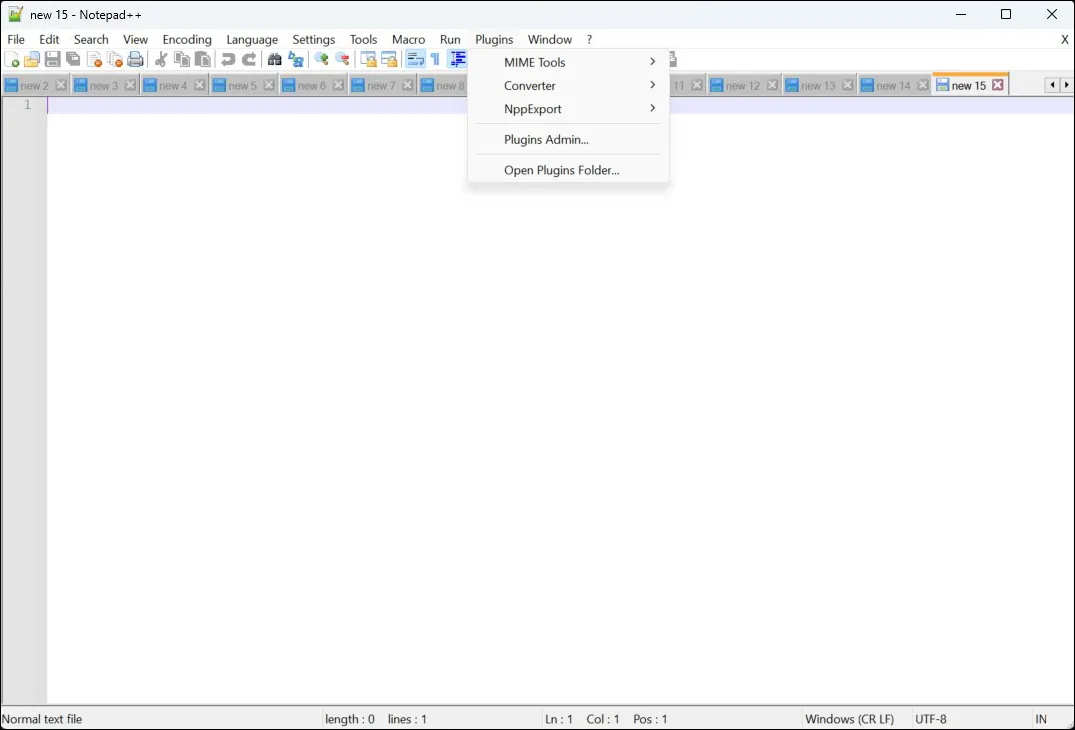Click the New file toolbar icon
This screenshot has width=1075, height=730.
[x=12, y=60]
